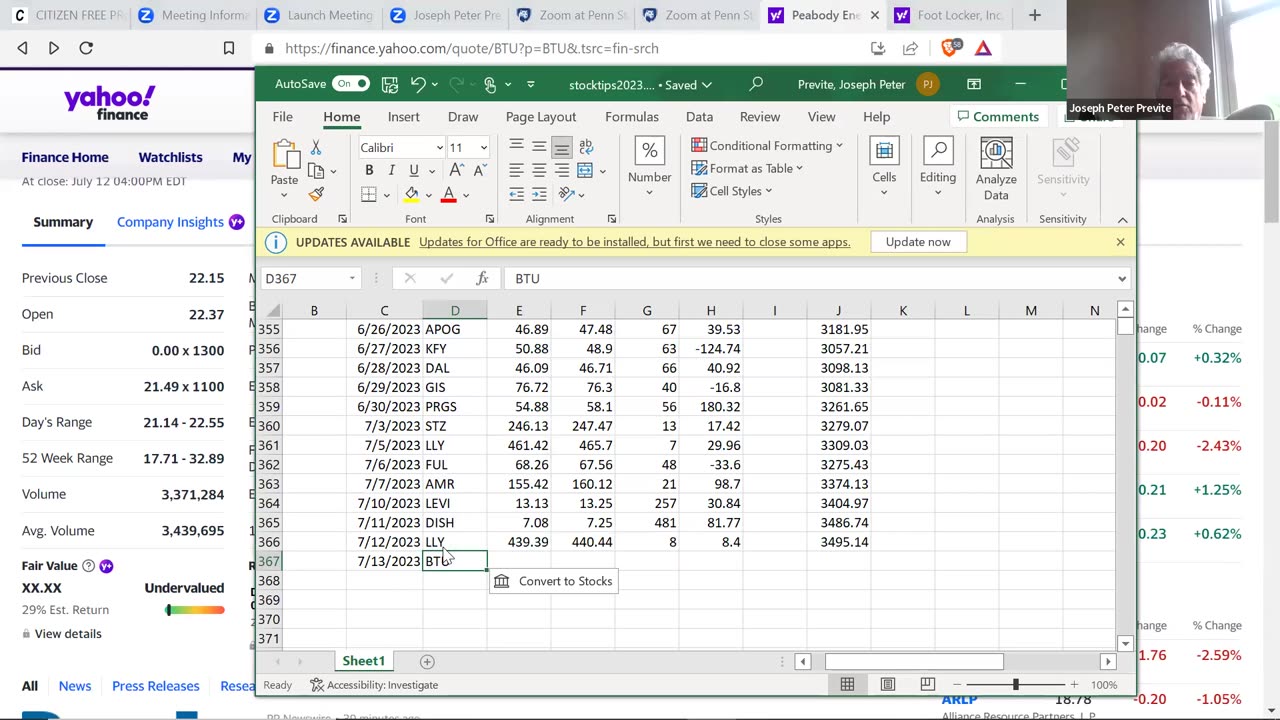
Task: Toggle Bold formatting
Action: pos(369,171)
